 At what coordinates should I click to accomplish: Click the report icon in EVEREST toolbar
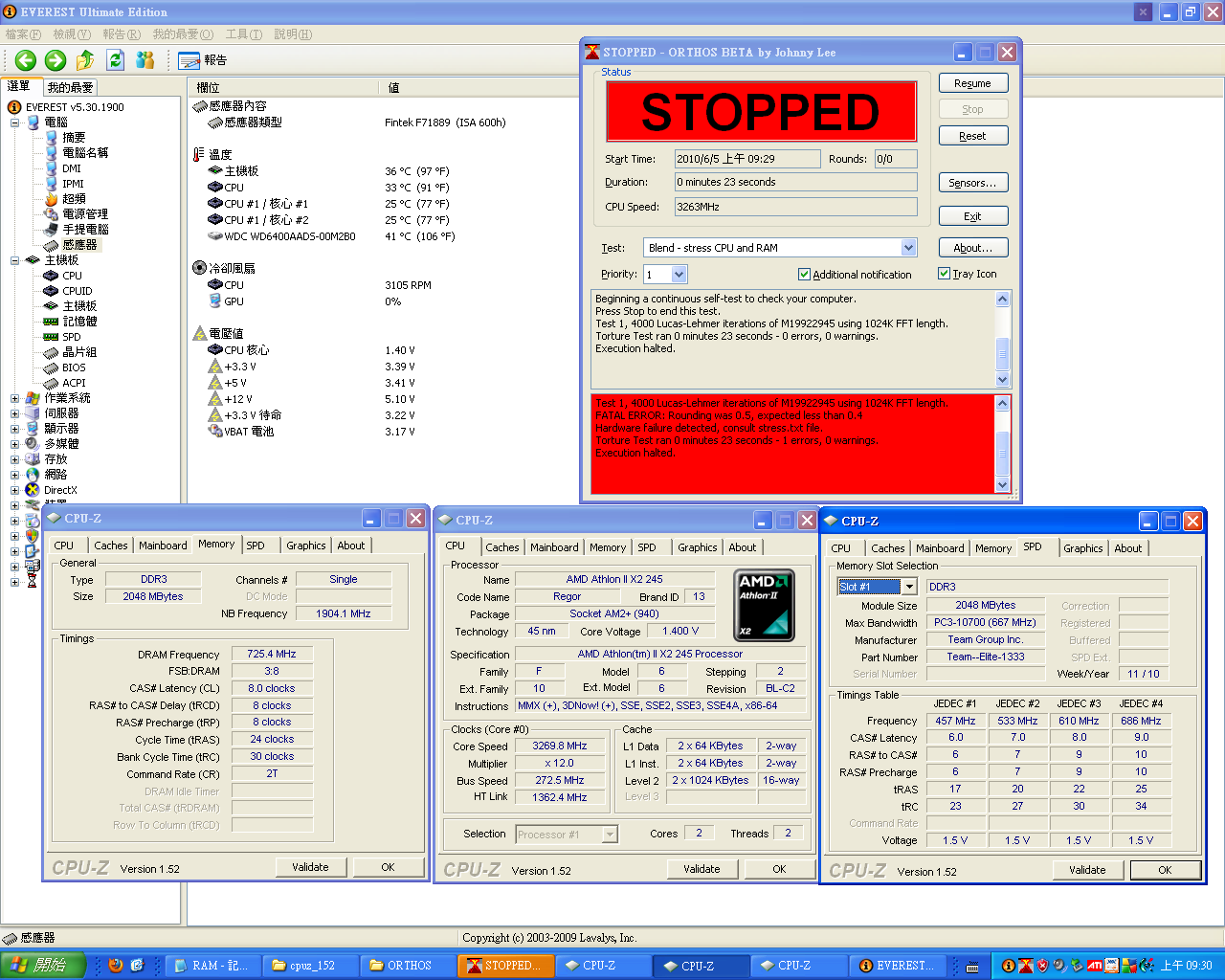pyautogui.click(x=189, y=60)
